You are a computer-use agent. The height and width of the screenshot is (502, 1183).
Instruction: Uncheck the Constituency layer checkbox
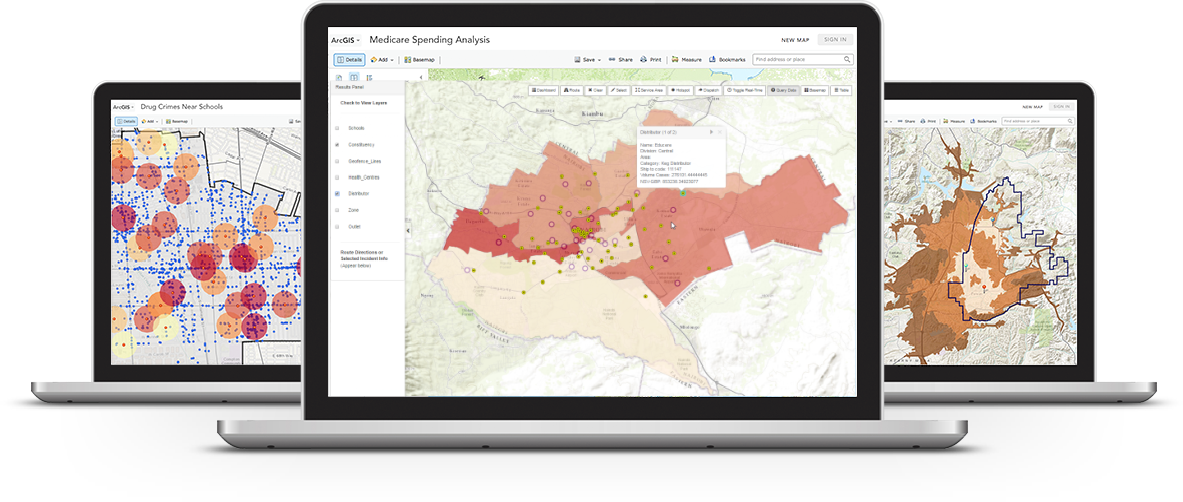337,145
